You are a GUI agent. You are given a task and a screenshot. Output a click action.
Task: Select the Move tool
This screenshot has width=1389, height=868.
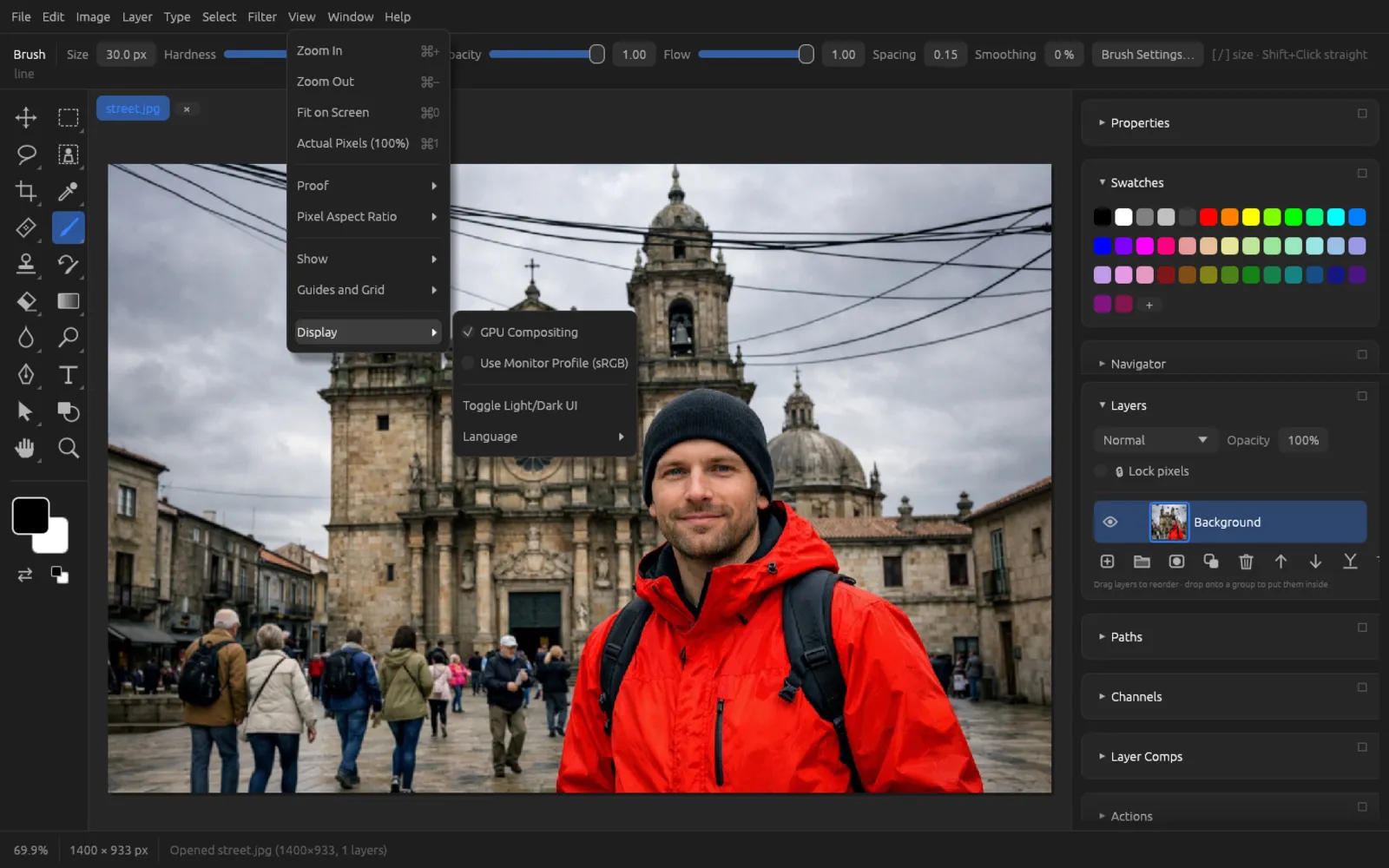(26, 117)
